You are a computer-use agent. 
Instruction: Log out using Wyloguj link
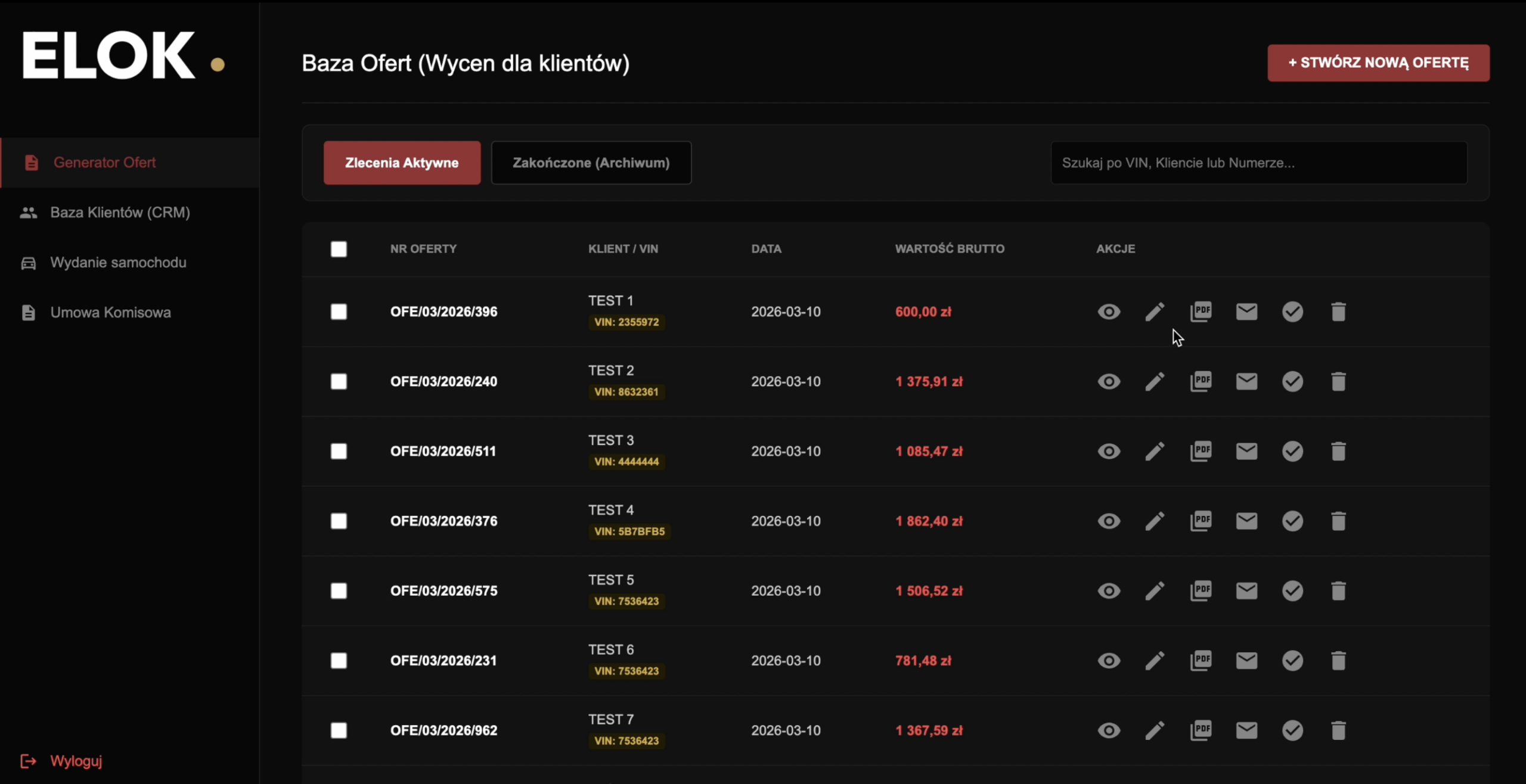(x=76, y=761)
